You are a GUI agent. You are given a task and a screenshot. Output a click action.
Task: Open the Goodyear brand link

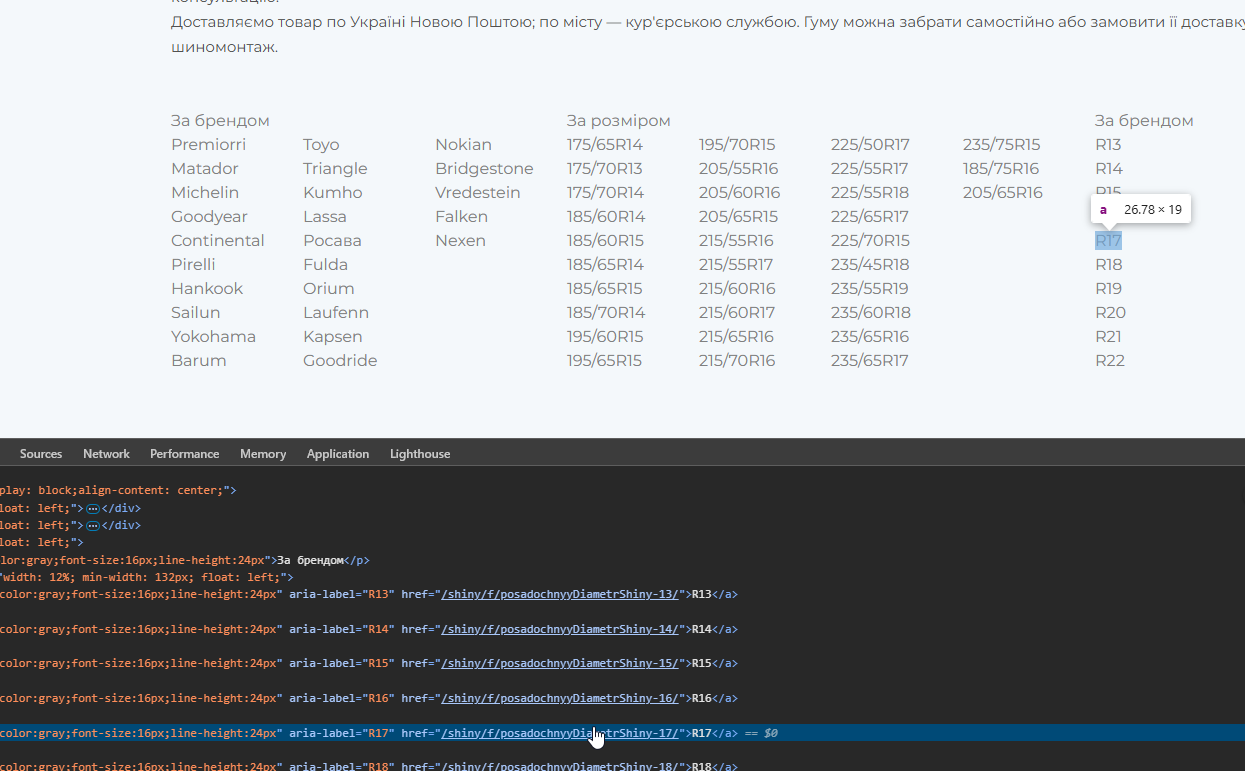tap(209, 217)
